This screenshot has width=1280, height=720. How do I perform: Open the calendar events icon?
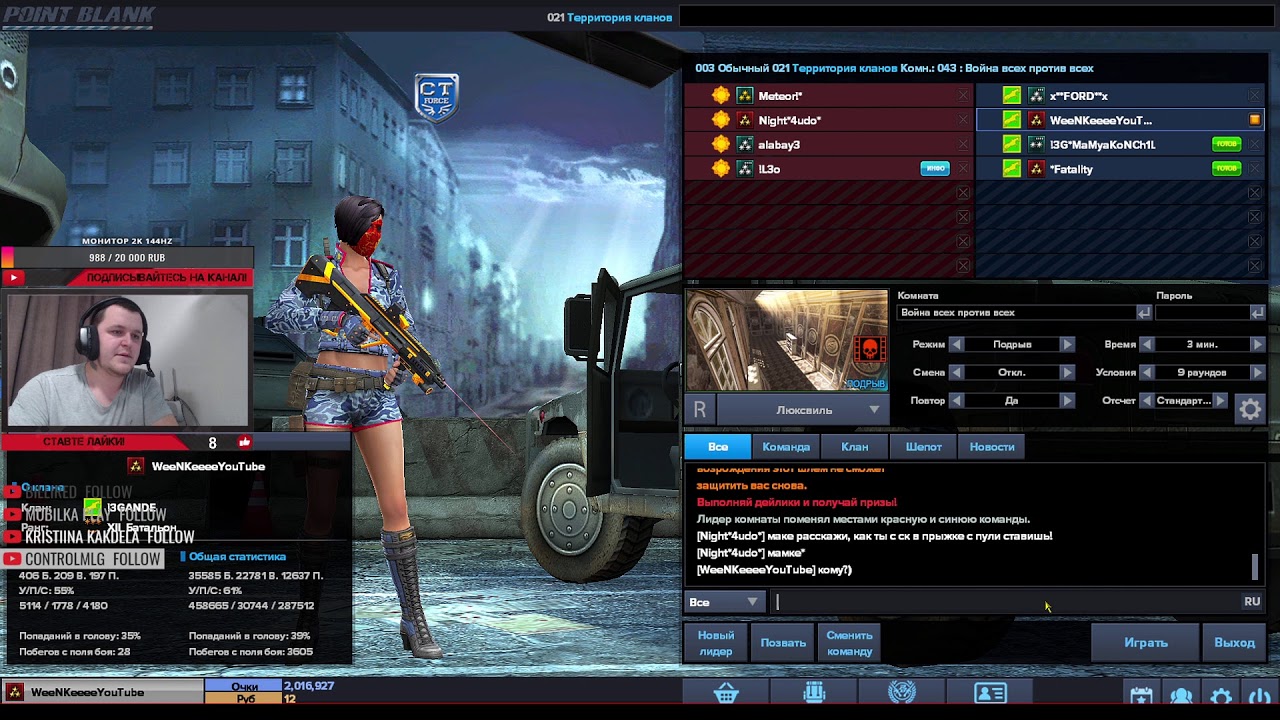[1141, 696]
